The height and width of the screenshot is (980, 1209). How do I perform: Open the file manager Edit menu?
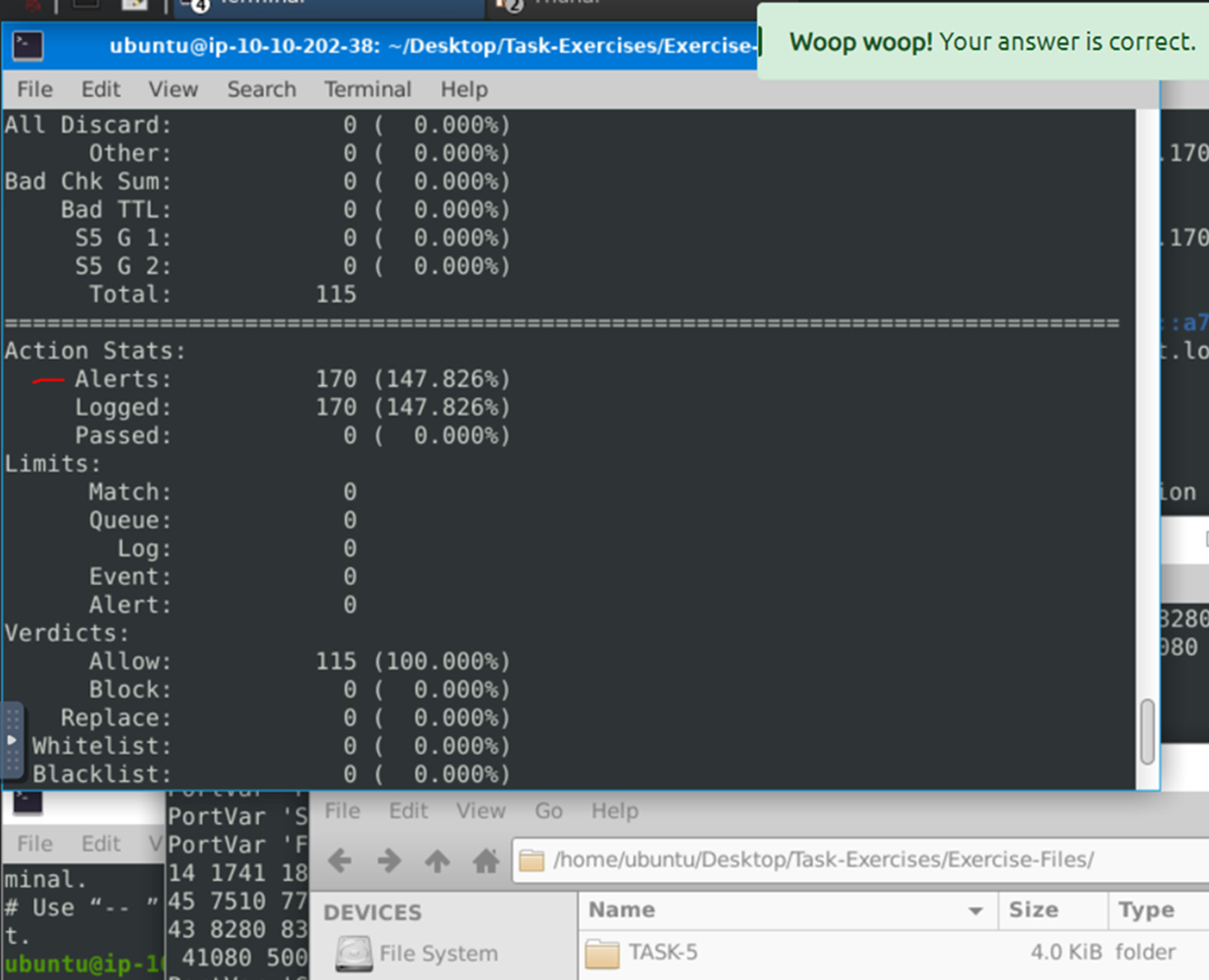[409, 811]
